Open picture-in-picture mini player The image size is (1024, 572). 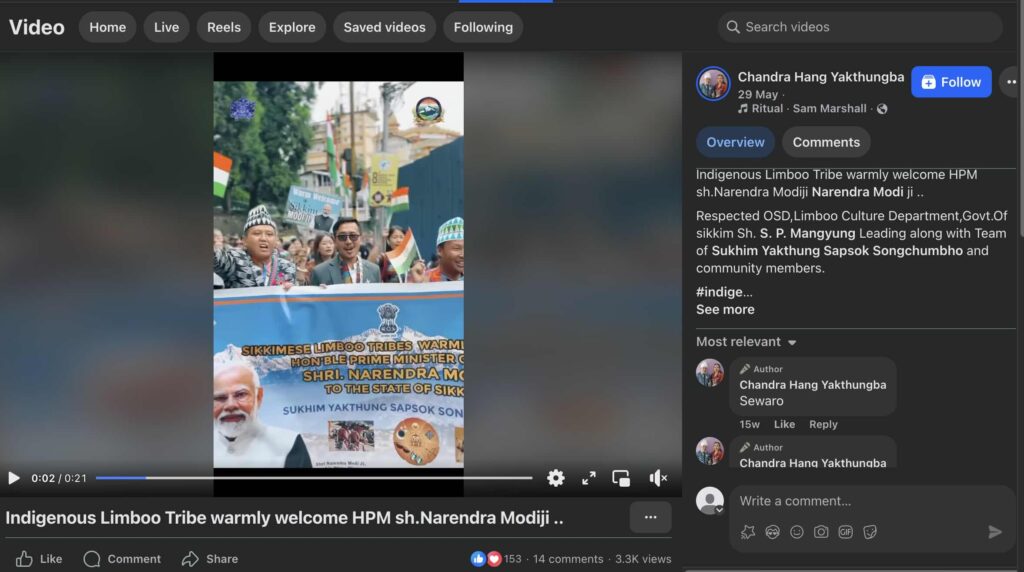pyautogui.click(x=621, y=478)
